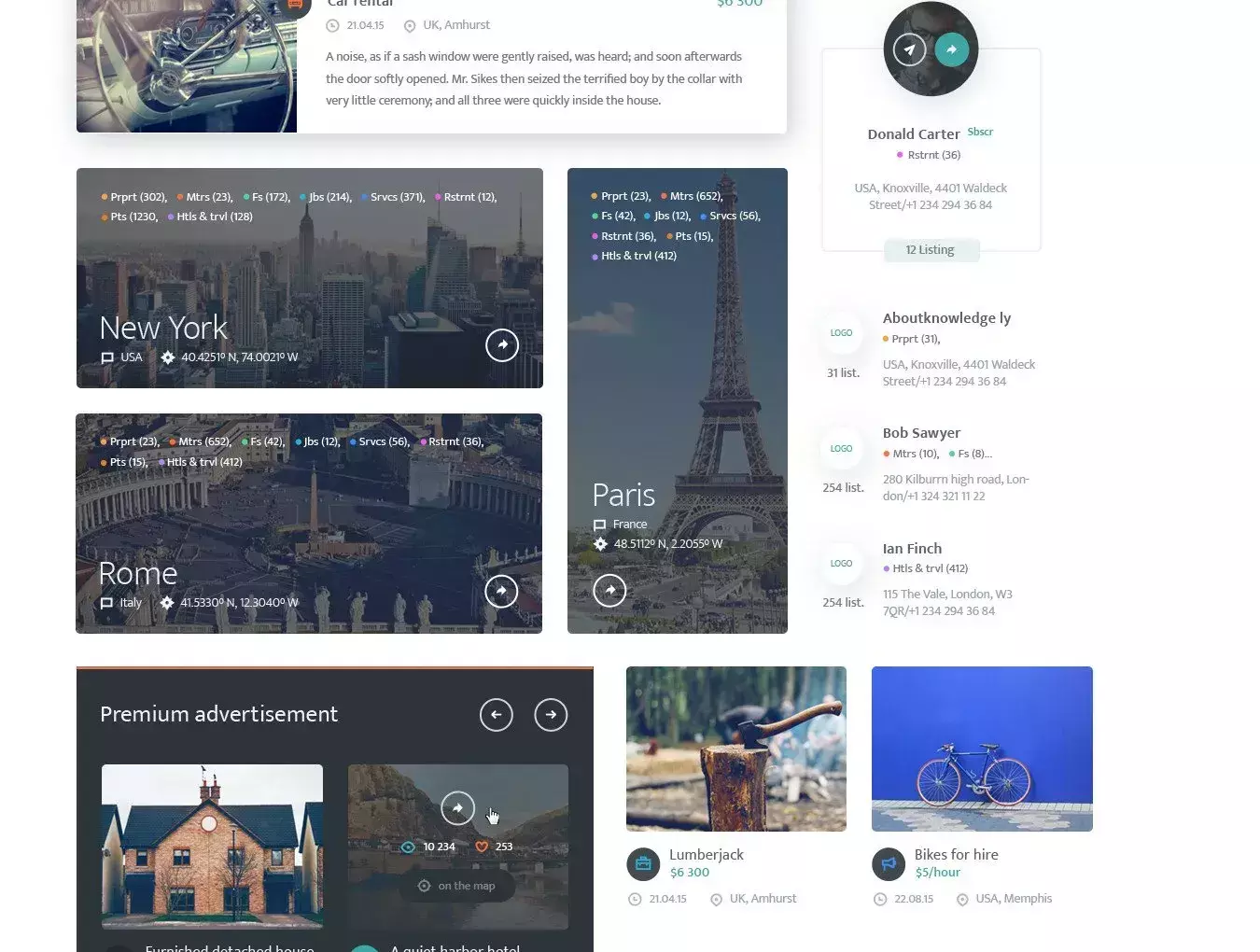Image resolution: width=1260 pixels, height=952 pixels.
Task: Open the Bob Sawyer profile name
Action: (921, 433)
